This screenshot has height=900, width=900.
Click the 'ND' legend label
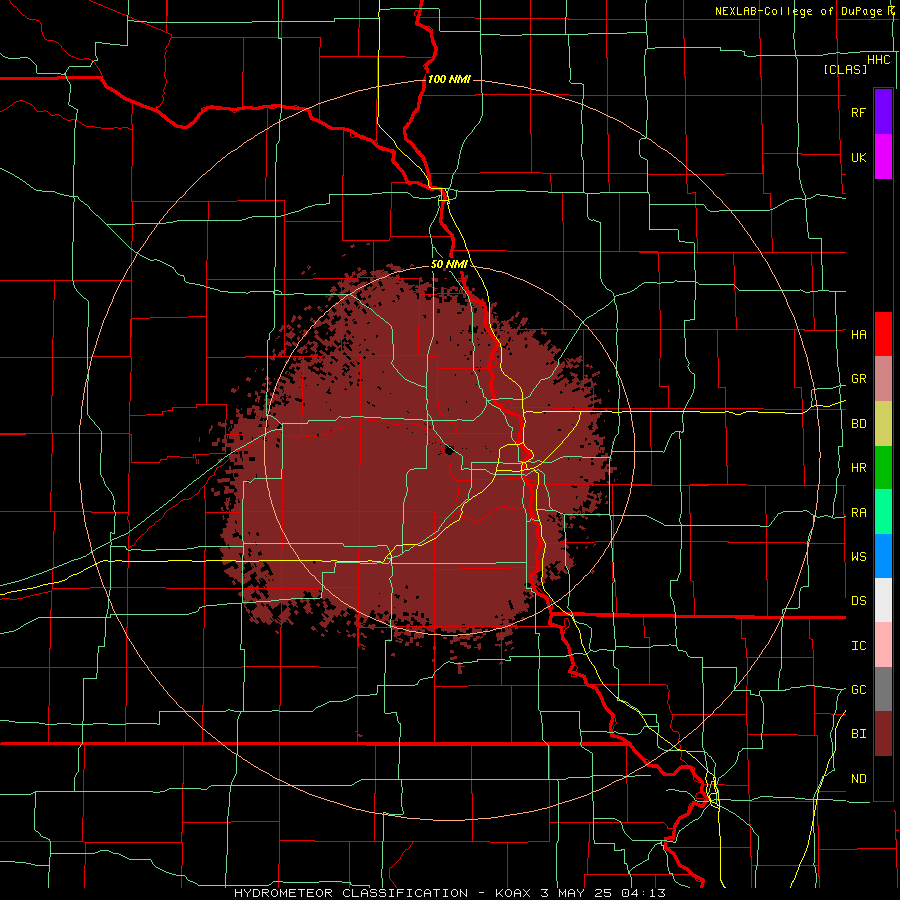[859, 778]
